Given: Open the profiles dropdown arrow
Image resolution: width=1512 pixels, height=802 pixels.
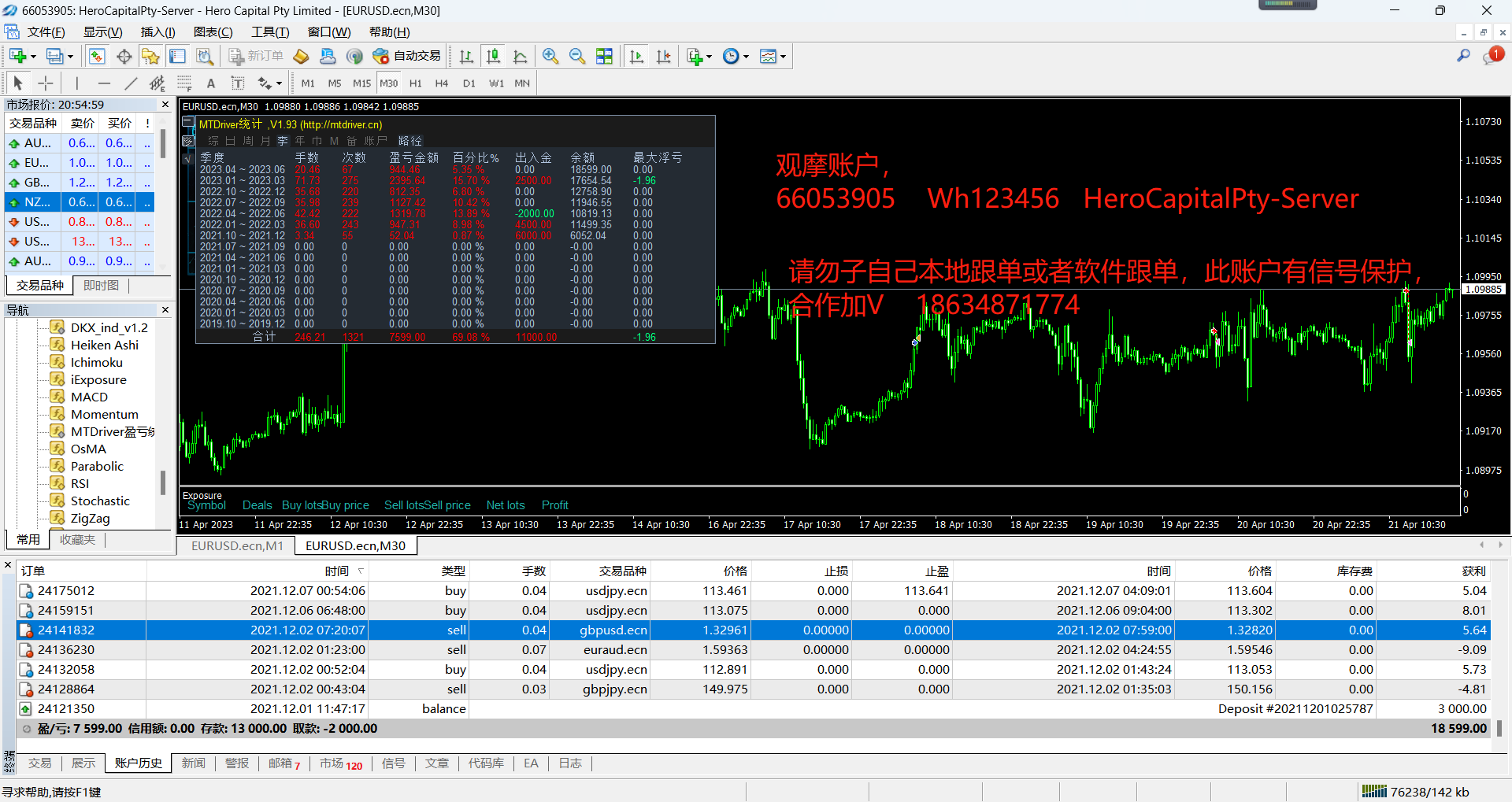Looking at the screenshot, I should tap(70, 57).
